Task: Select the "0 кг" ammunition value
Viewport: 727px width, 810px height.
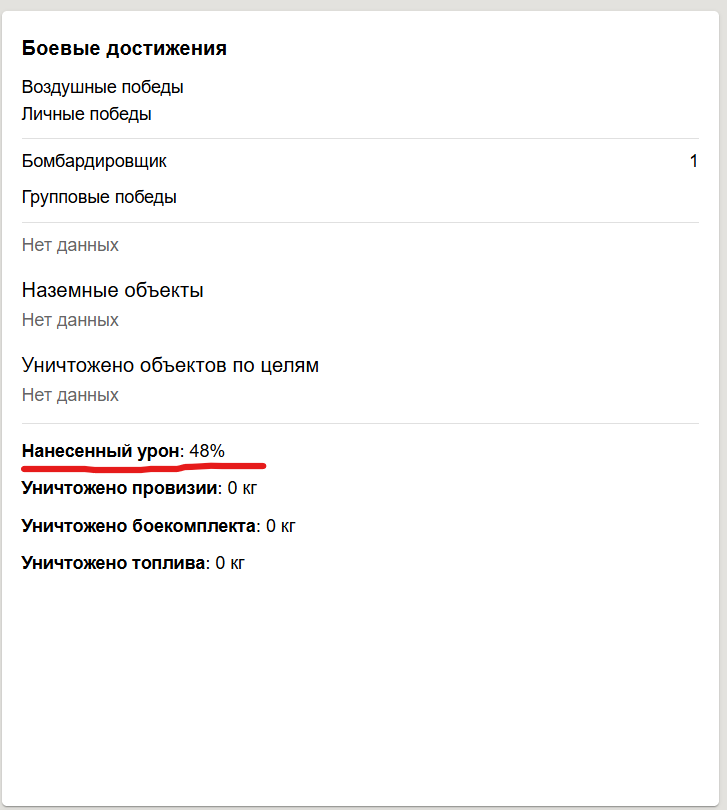Action: pos(282,525)
